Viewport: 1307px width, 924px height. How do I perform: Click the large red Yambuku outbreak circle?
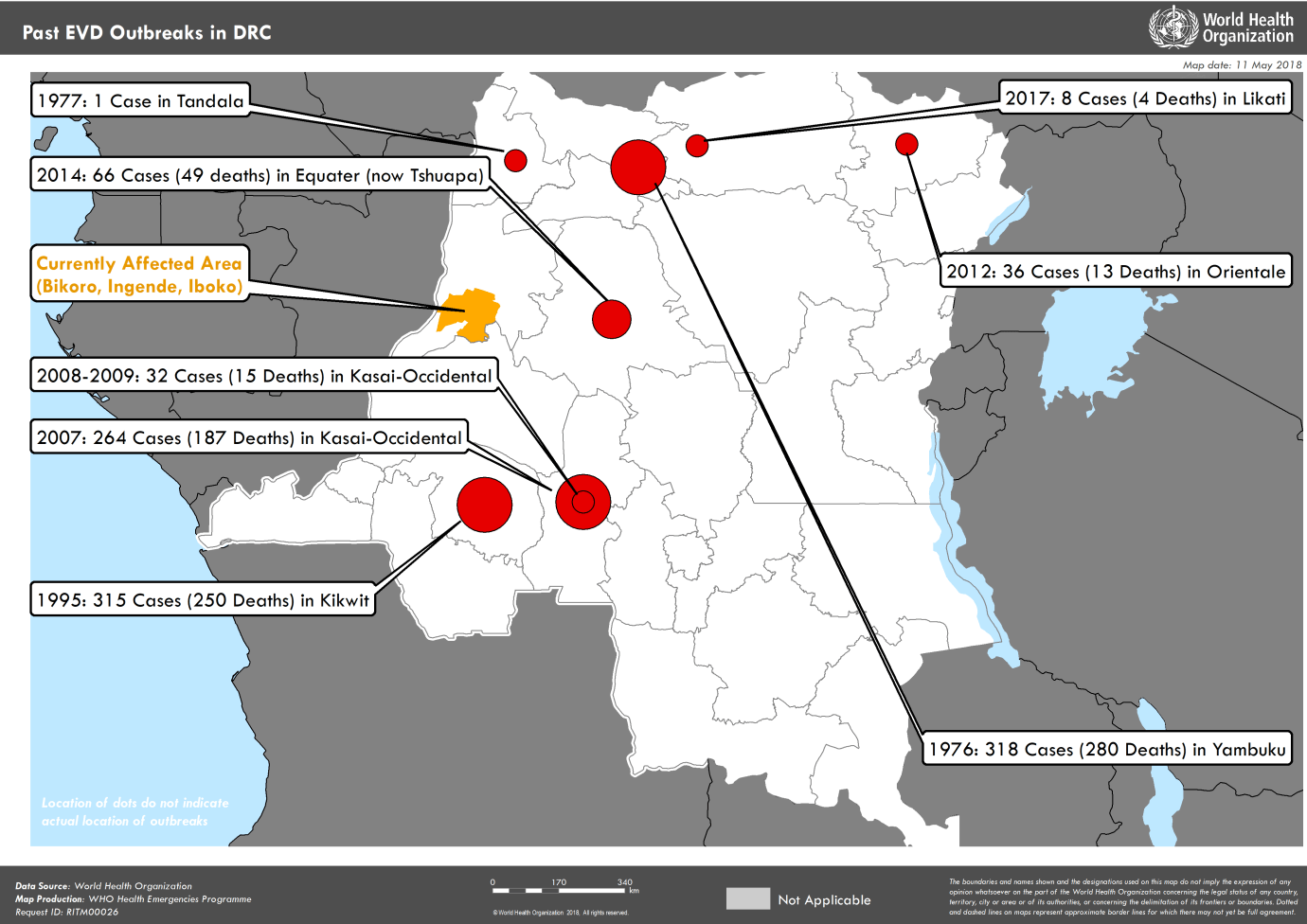[x=638, y=168]
